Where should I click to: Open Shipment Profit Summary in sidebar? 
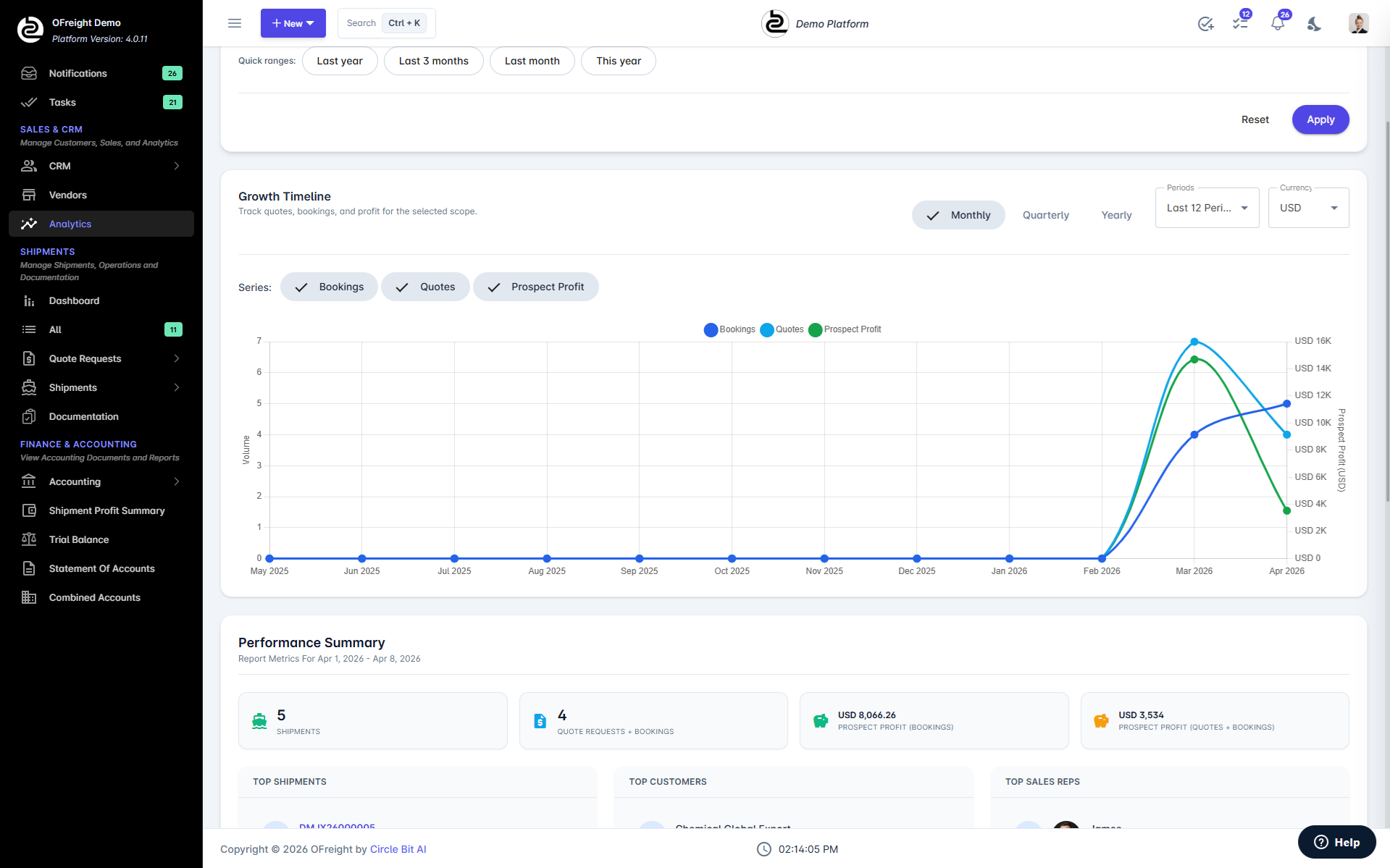tap(106, 510)
